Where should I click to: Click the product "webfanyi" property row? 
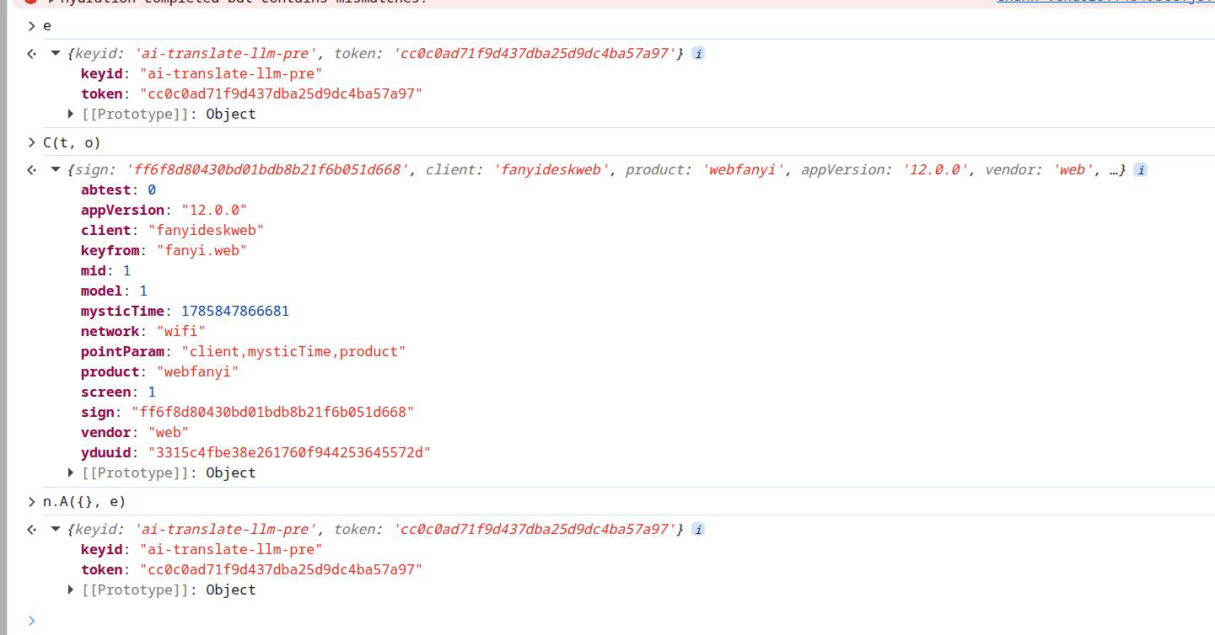[x=160, y=372]
